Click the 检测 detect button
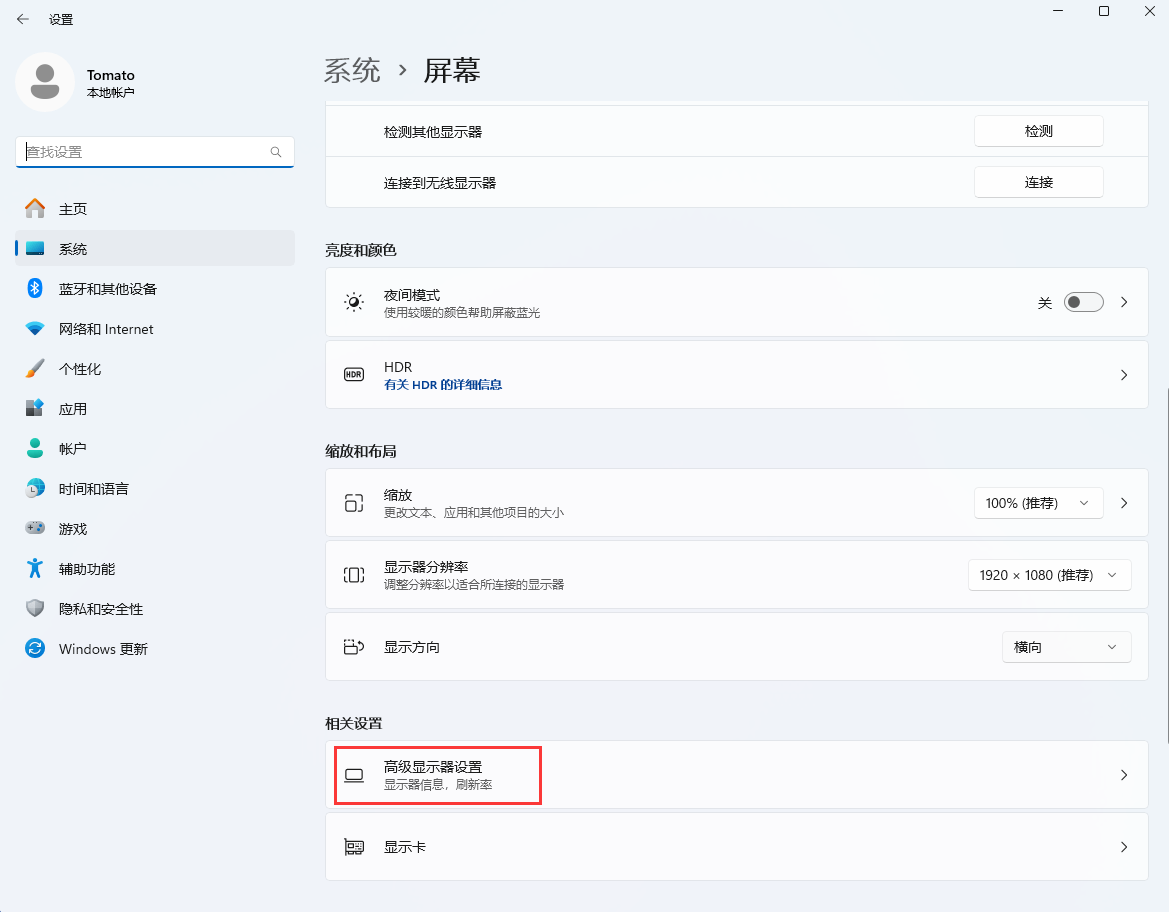This screenshot has width=1169, height=912. coord(1038,131)
